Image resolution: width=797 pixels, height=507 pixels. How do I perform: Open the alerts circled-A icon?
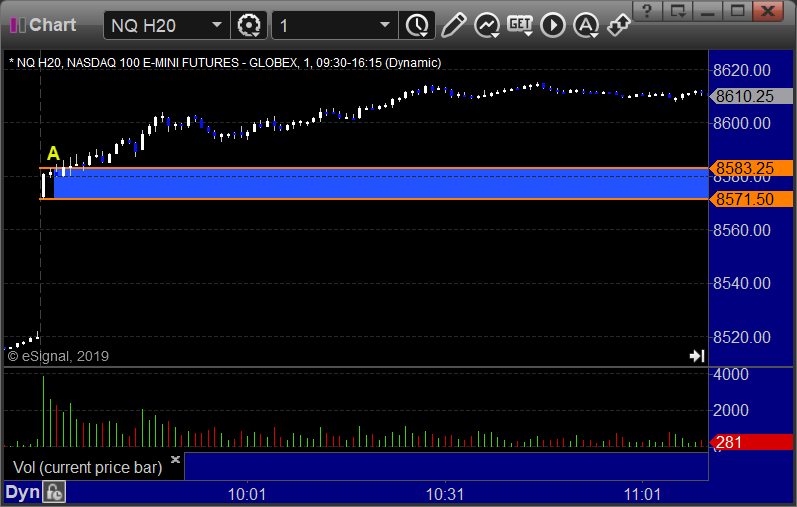click(586, 25)
